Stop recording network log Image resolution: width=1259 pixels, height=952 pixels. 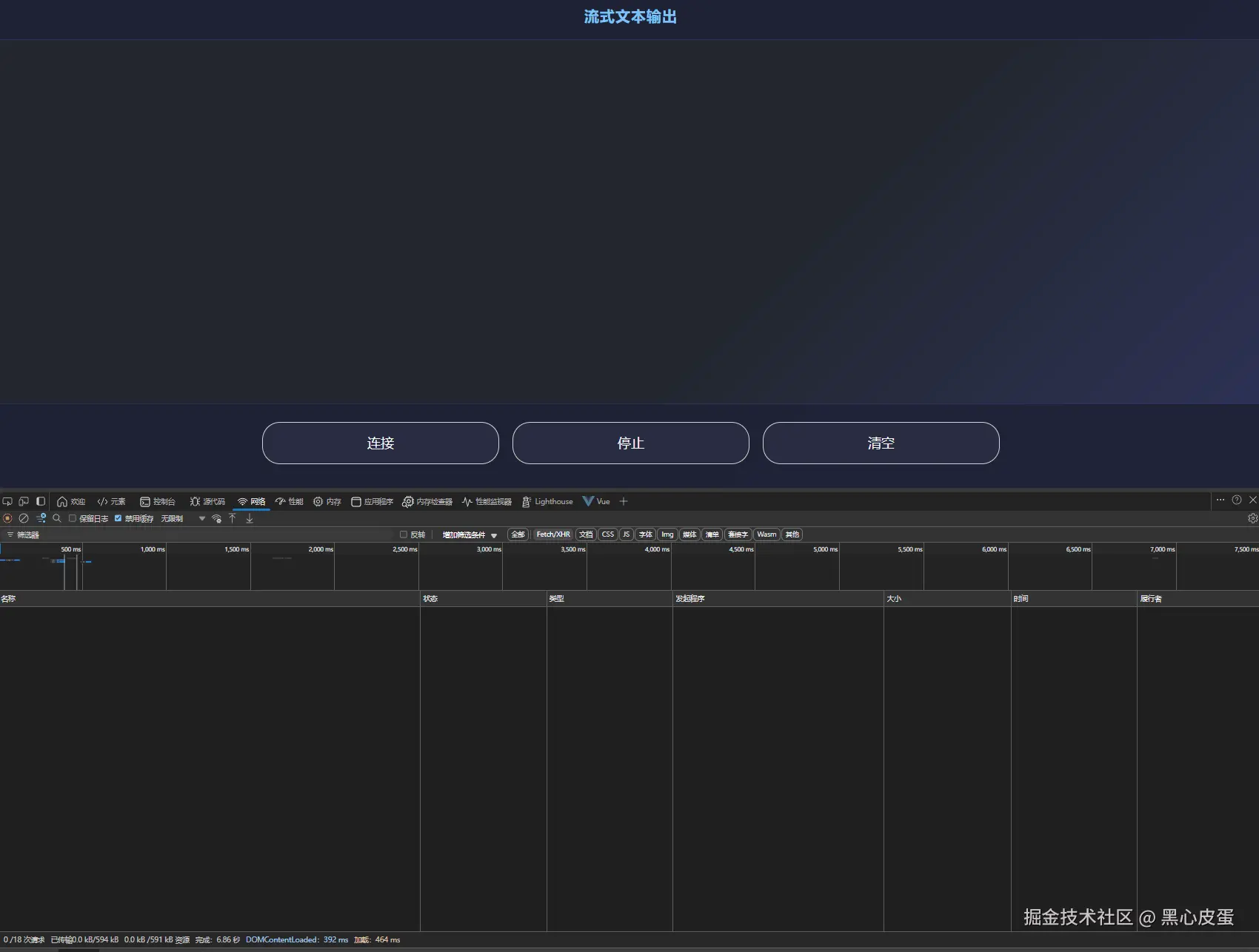(x=7, y=518)
